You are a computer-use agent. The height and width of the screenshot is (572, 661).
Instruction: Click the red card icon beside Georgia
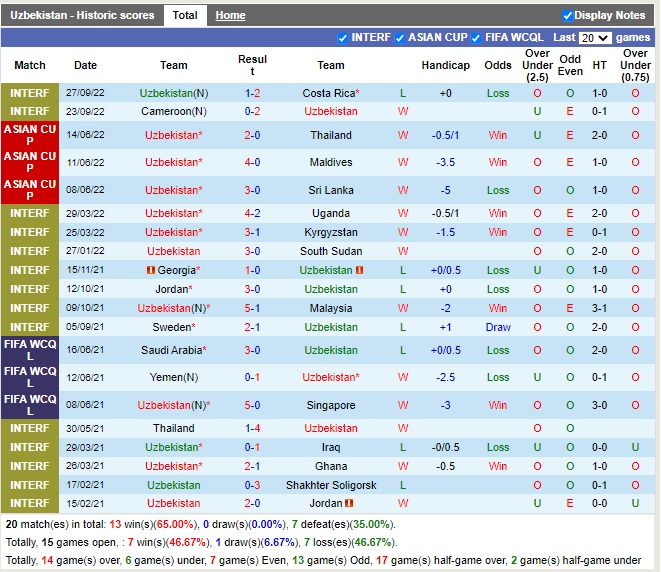(151, 271)
